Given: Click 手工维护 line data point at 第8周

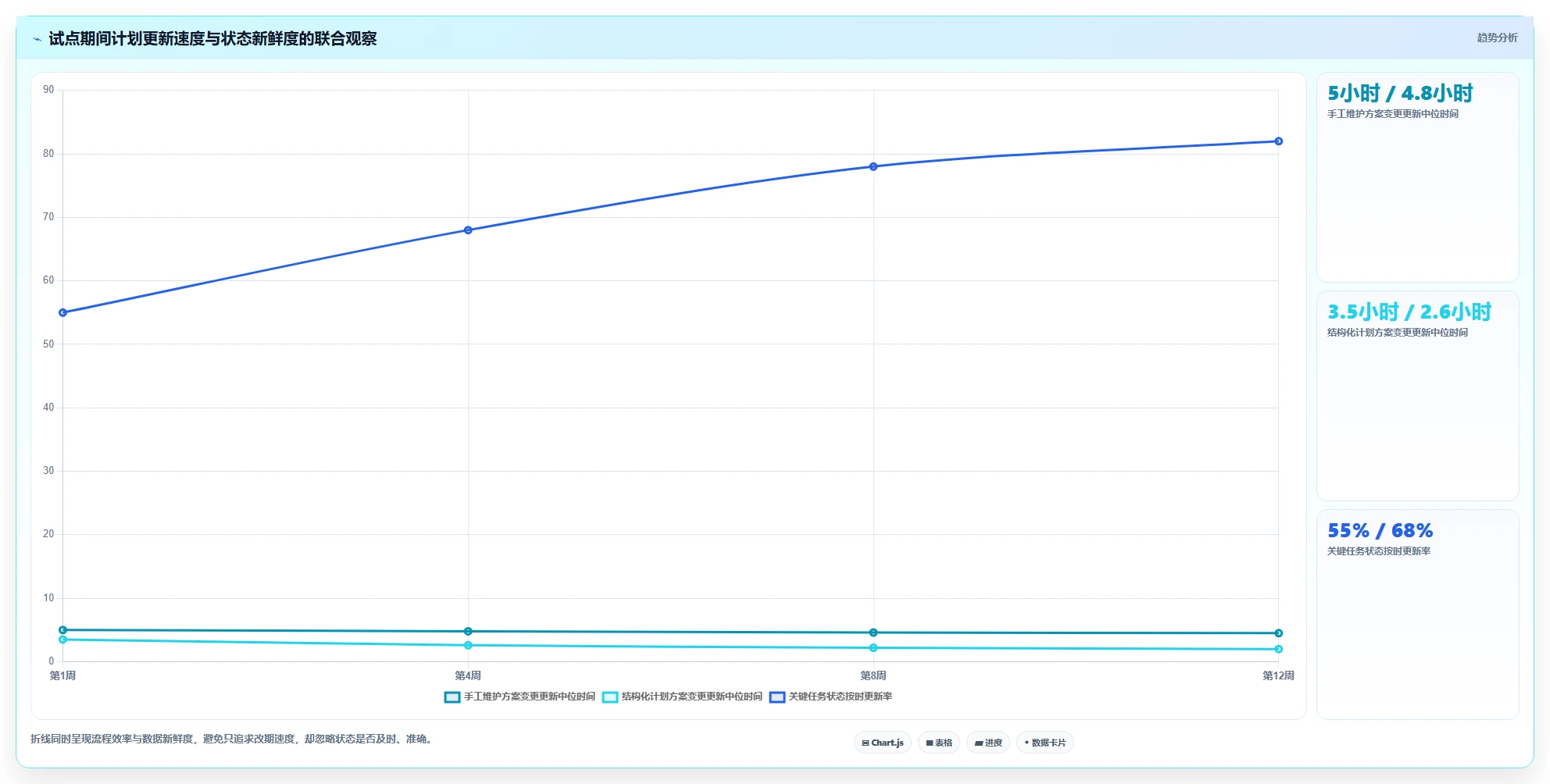Looking at the screenshot, I should point(873,633).
